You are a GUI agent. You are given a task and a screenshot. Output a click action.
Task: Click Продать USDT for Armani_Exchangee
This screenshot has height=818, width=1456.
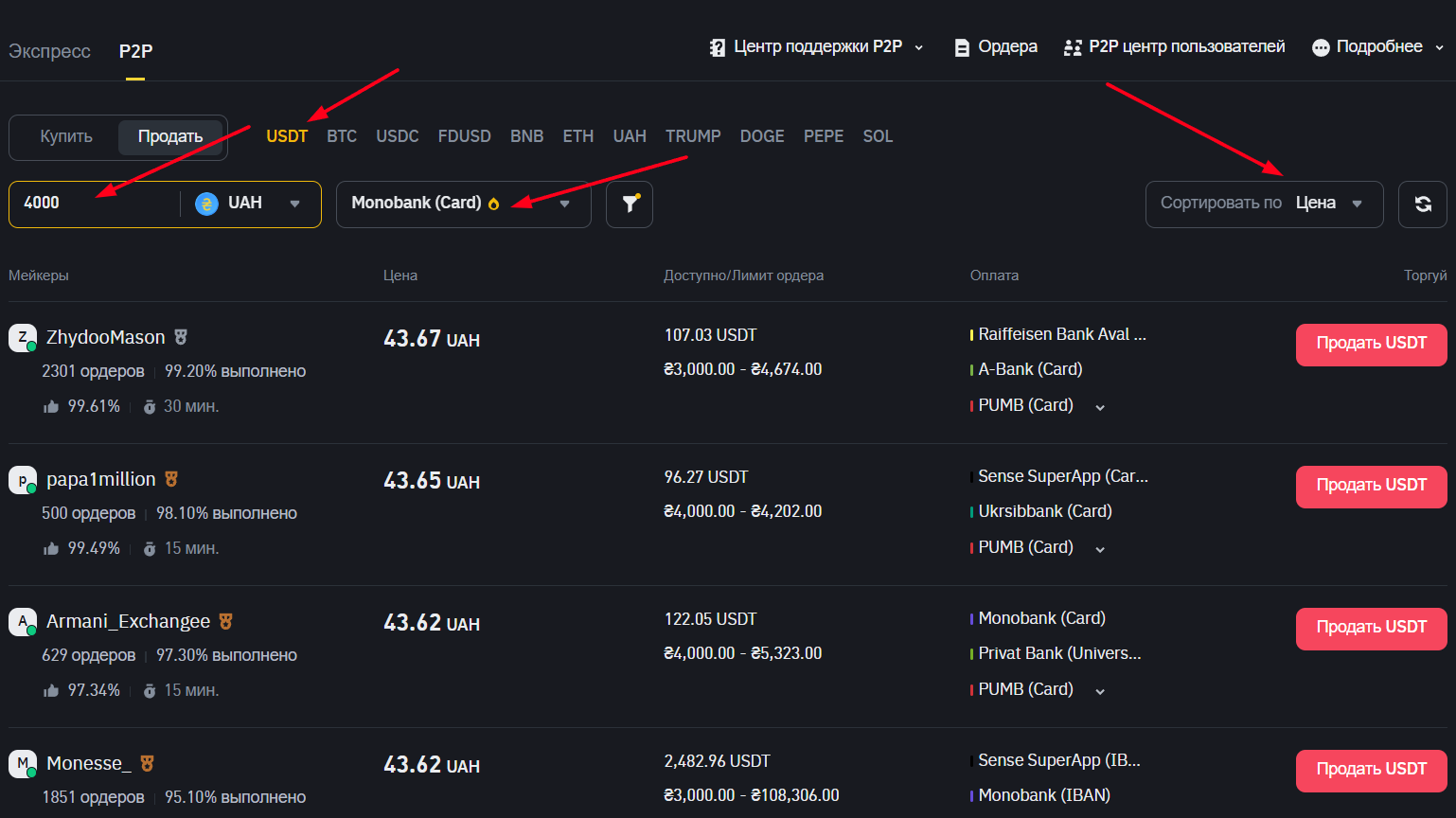coord(1371,629)
